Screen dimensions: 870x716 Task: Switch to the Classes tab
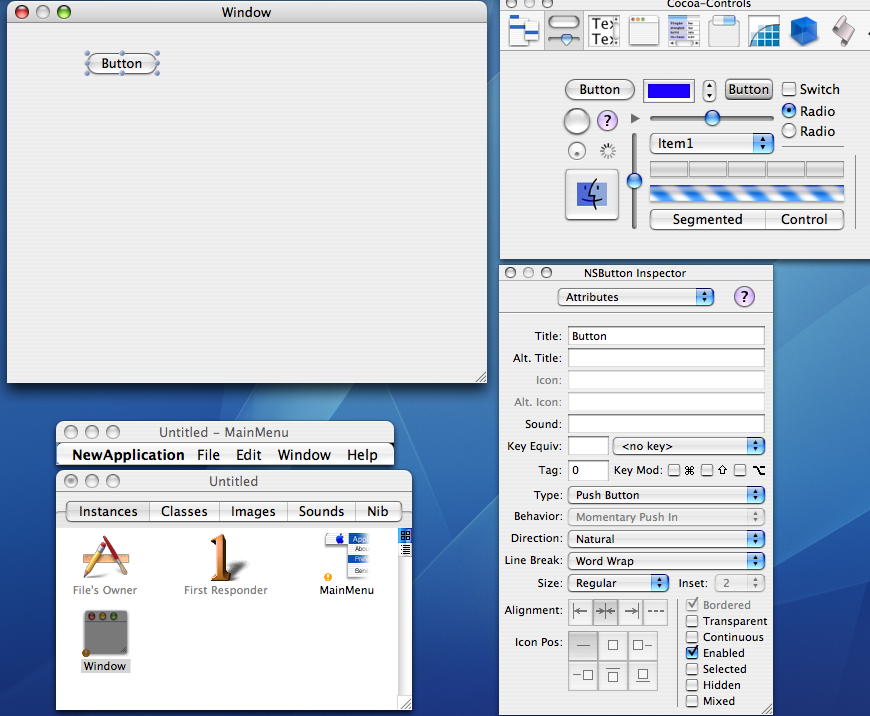click(184, 511)
